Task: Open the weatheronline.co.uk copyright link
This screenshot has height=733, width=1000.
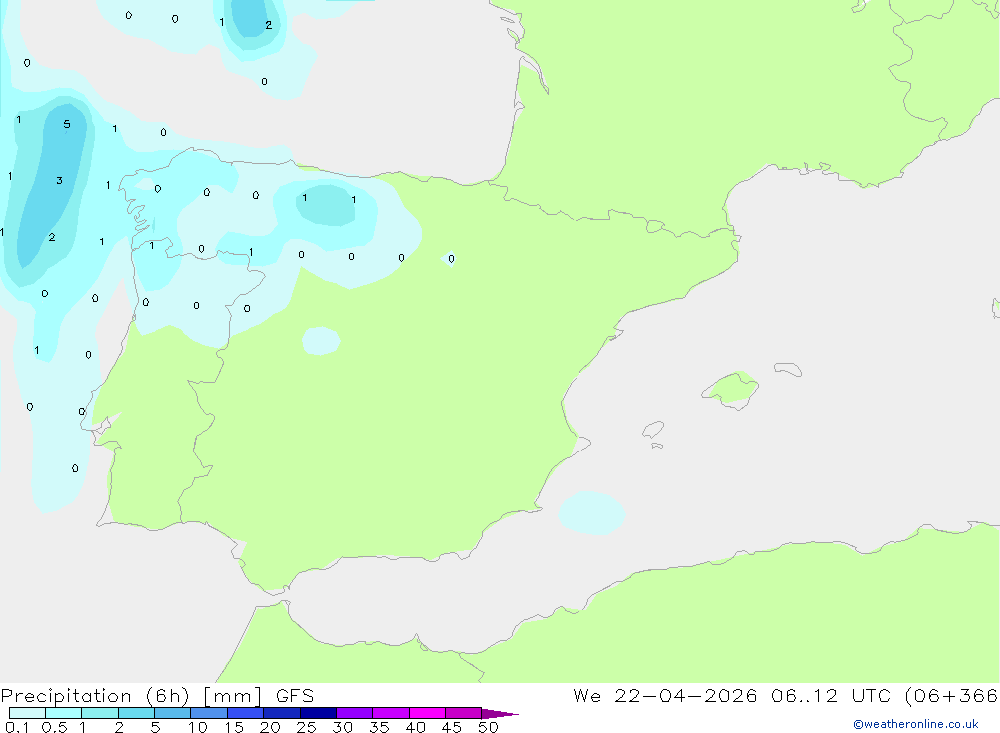Action: point(916,724)
